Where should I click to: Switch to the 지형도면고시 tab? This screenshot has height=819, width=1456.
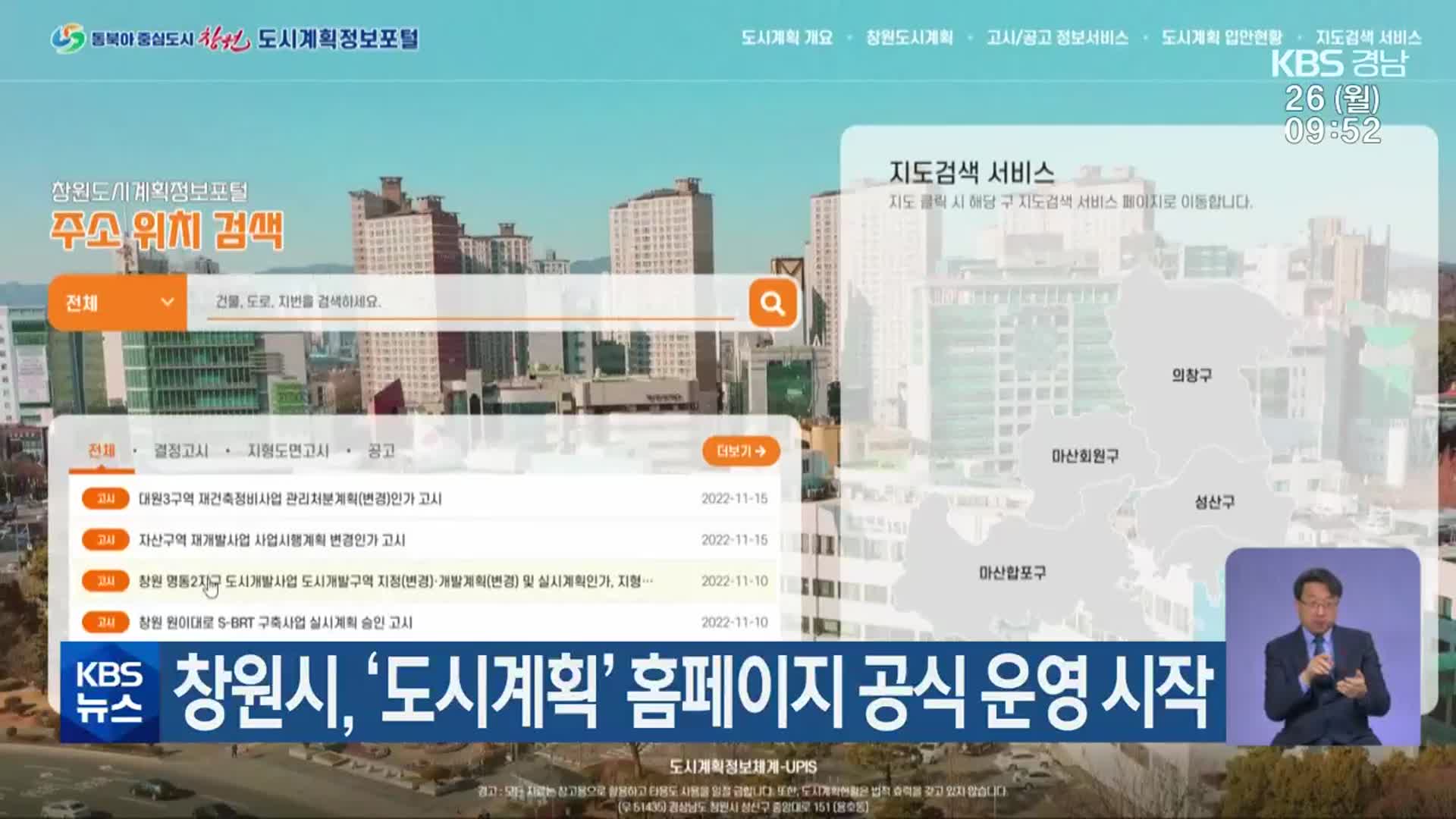click(x=288, y=450)
